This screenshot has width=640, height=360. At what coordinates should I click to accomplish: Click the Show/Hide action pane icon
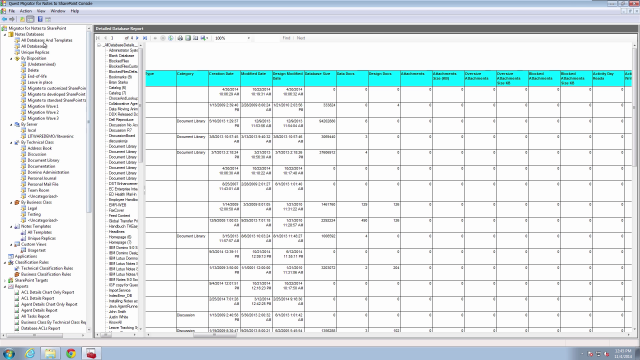tap(48, 19)
